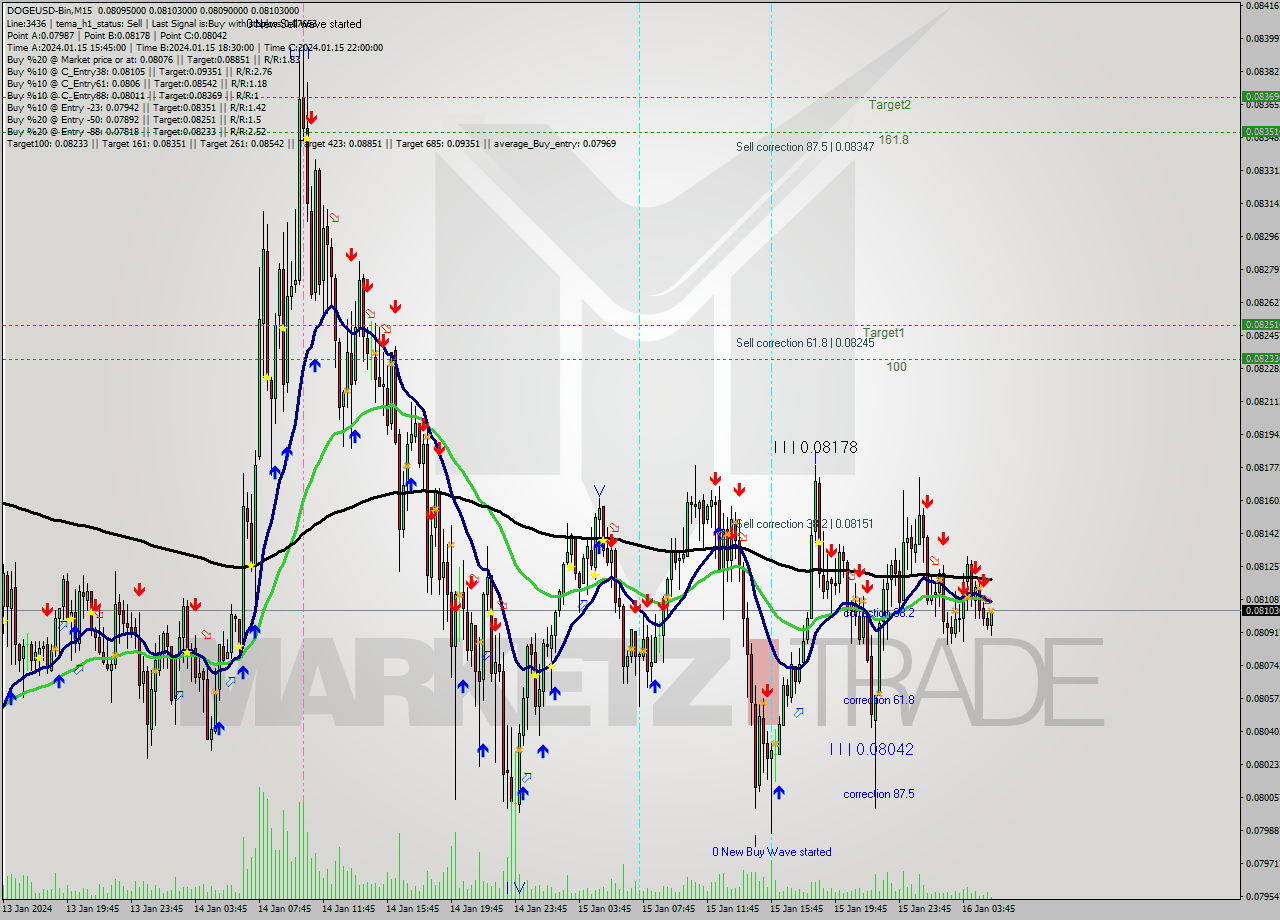Click the 0.07988 price axis label
Image resolution: width=1280 pixels, height=920 pixels.
click(1262, 831)
